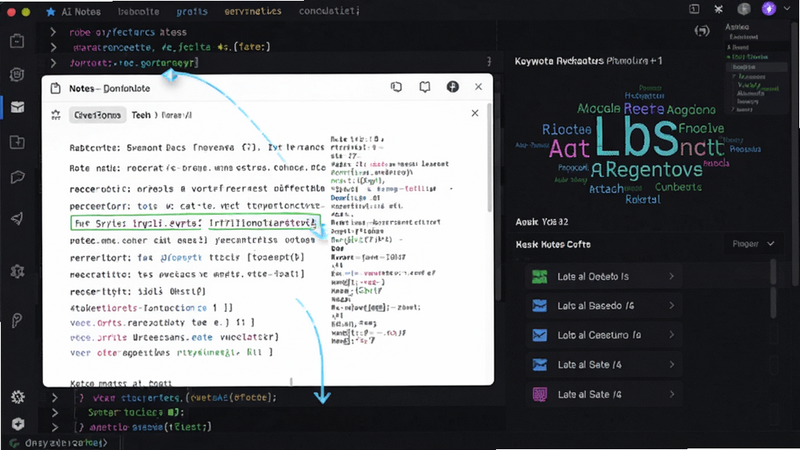Screen dimensions: 800x450
Task: Click the purple avatar icon top right
Action: click(x=769, y=9)
